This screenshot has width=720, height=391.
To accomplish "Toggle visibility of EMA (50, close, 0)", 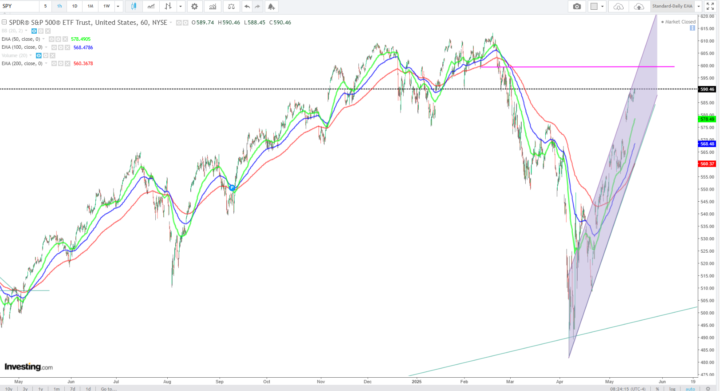I will [x=52, y=39].
